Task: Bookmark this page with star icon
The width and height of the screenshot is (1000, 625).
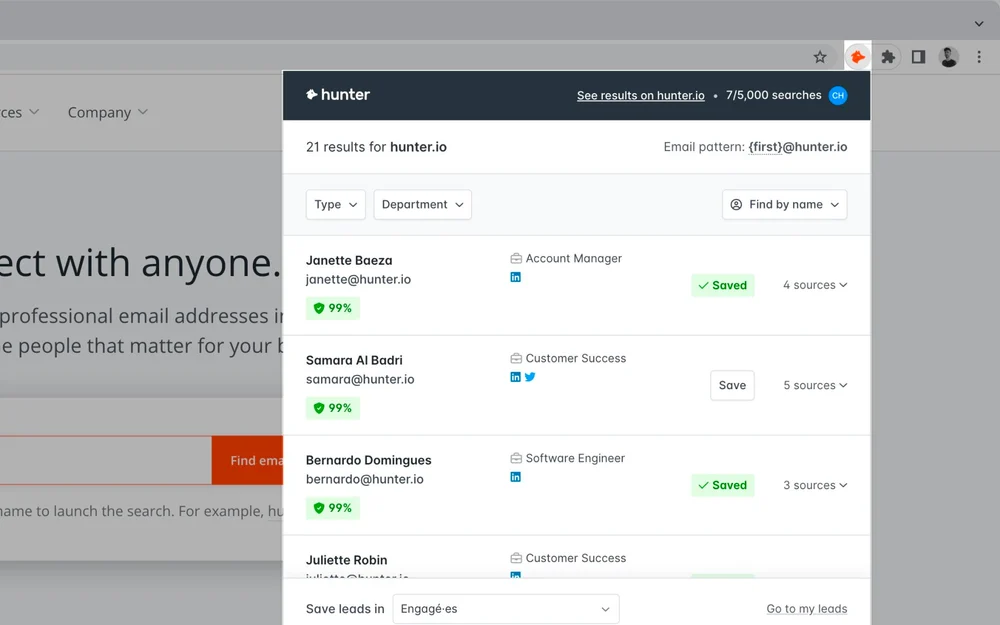Action: pos(820,57)
